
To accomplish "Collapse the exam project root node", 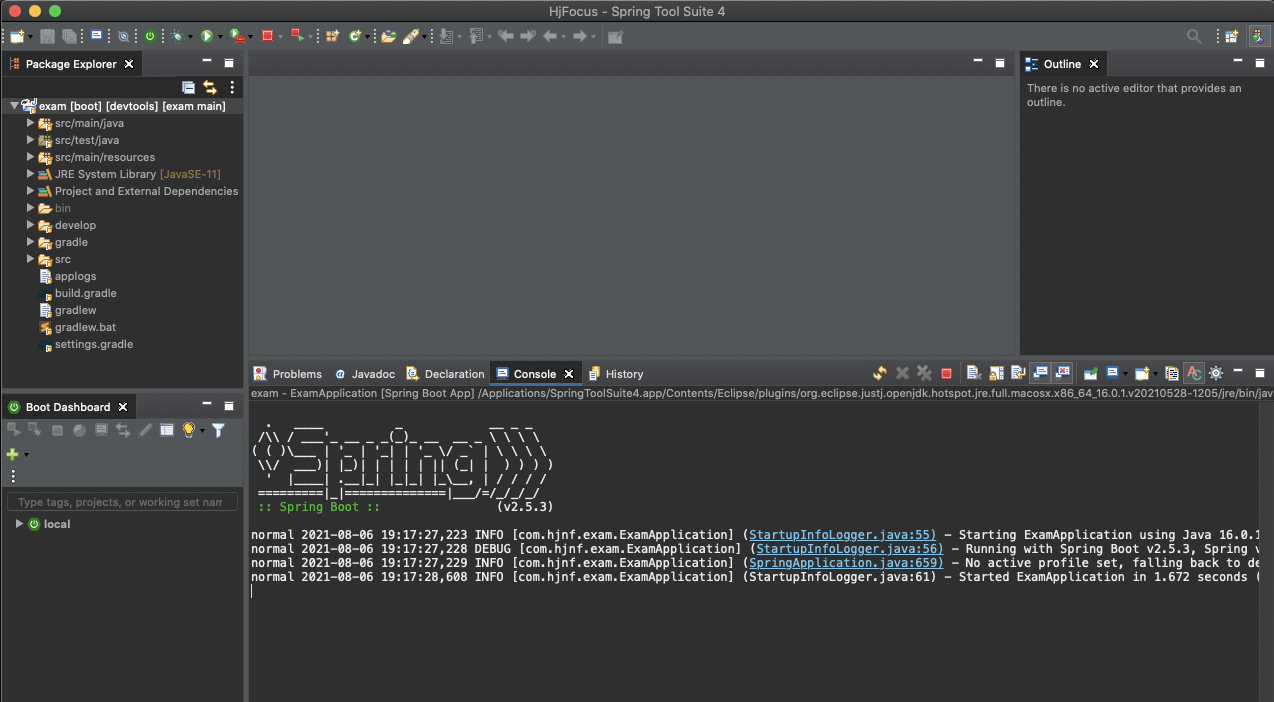I will 14,106.
